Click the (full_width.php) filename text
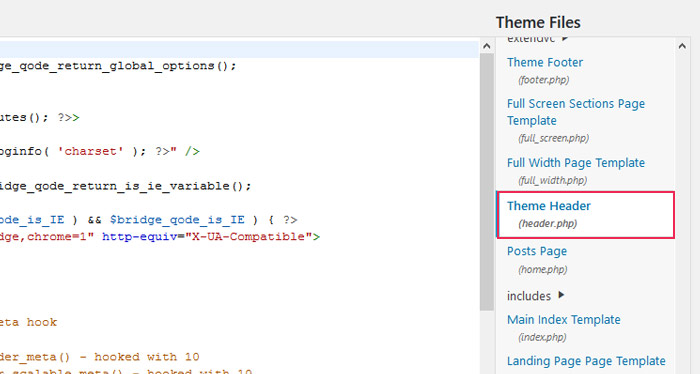The image size is (700, 374). pos(552,181)
